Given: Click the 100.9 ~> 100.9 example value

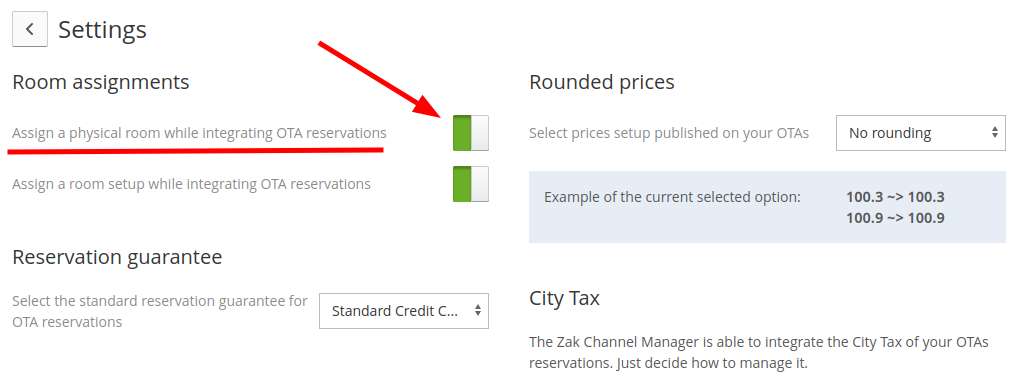Looking at the screenshot, I should pos(895,218).
